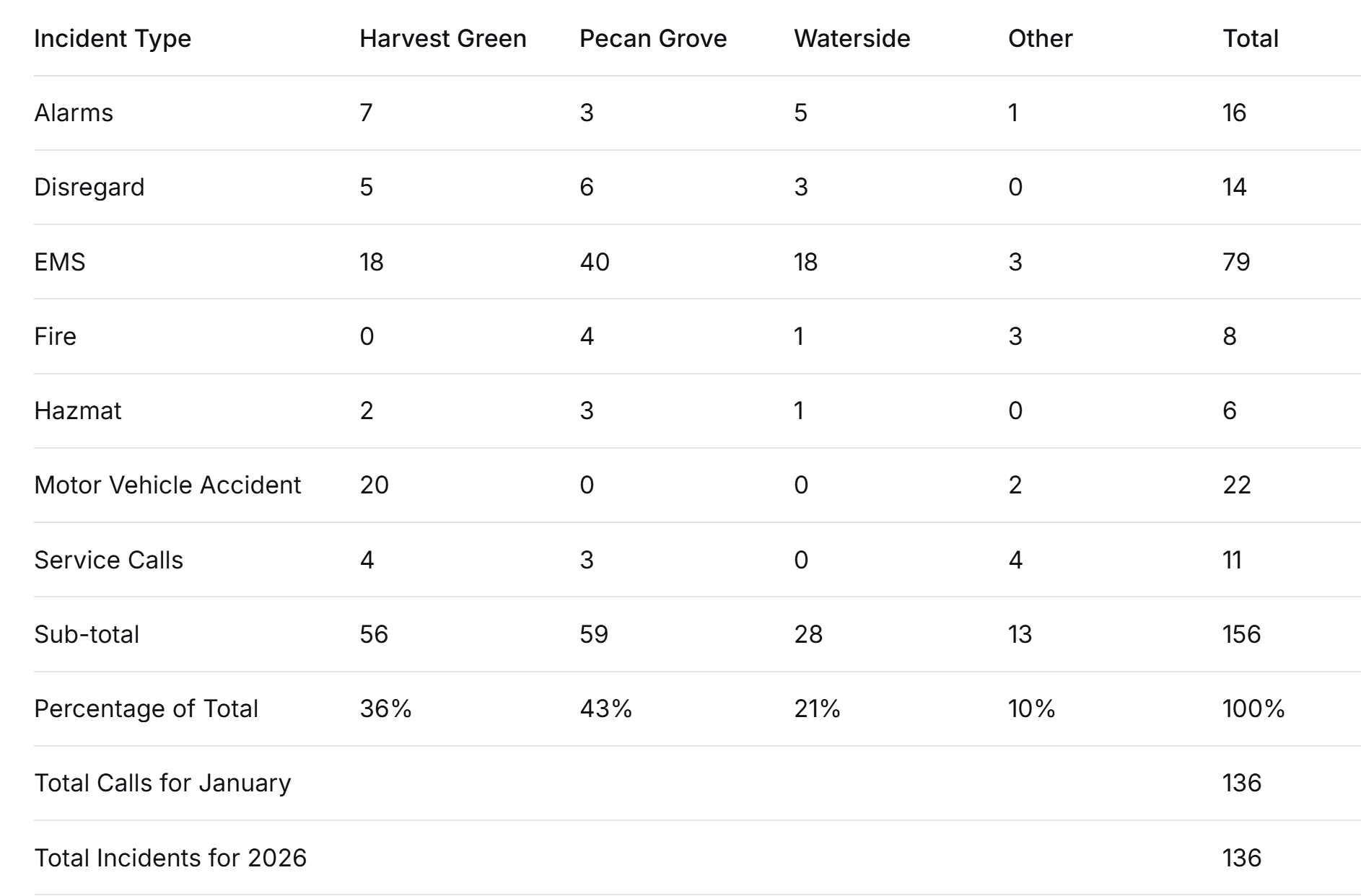Viewport: 1361px width, 896px height.
Task: Click the Sub-total total value 156
Action: coord(1241,634)
